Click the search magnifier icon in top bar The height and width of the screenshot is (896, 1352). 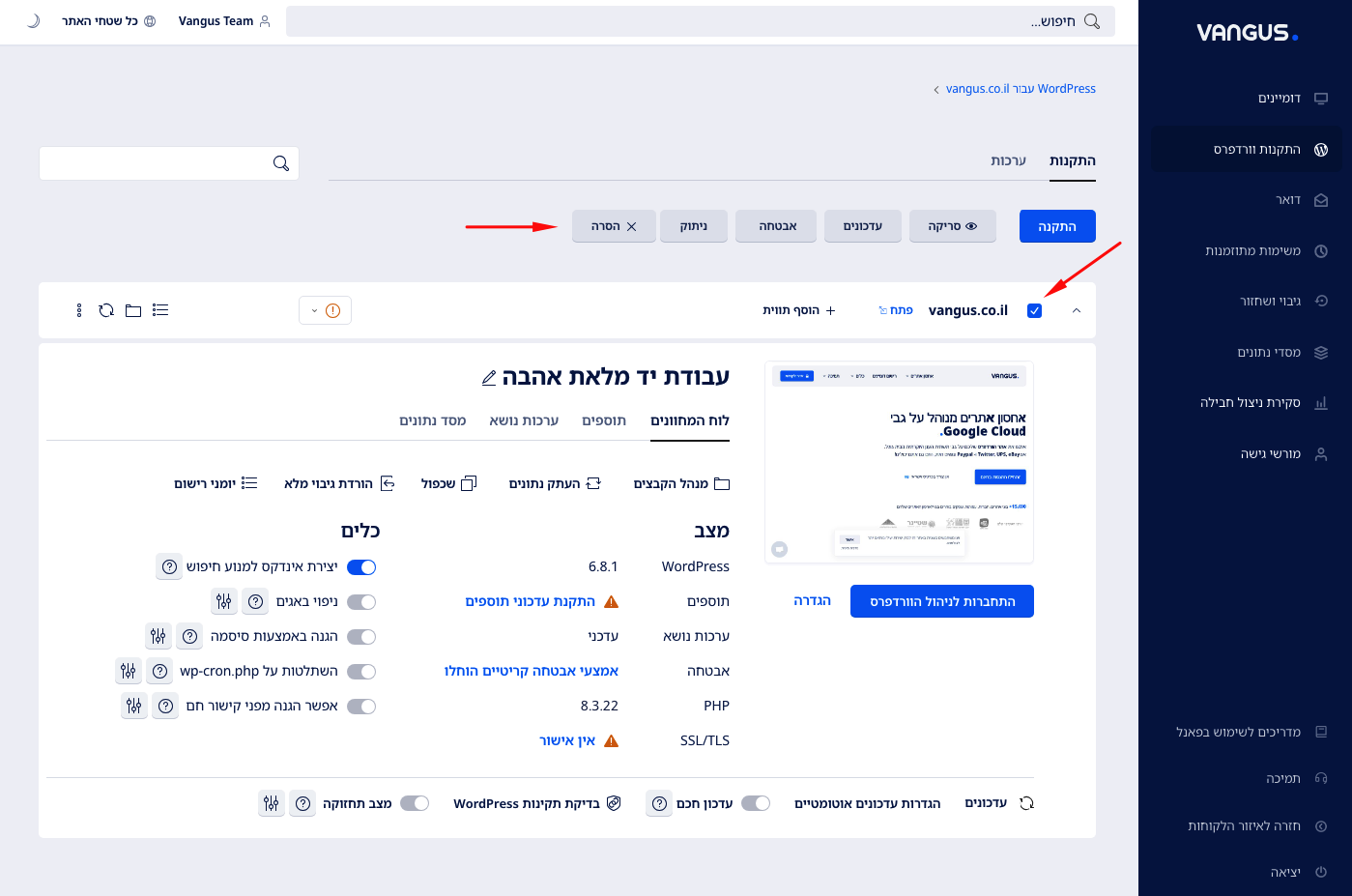[x=1092, y=21]
